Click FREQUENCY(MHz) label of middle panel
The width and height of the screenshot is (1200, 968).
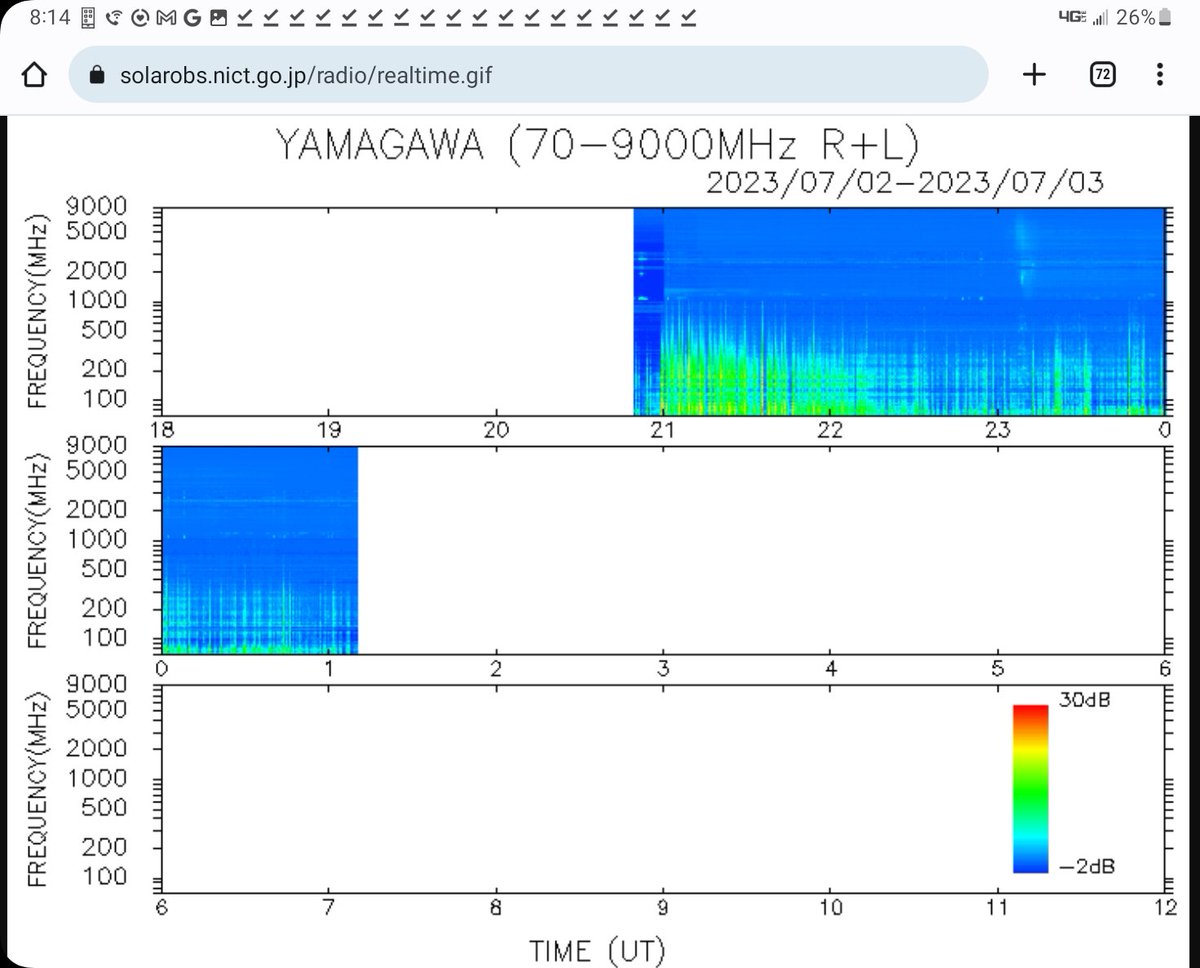[38, 550]
